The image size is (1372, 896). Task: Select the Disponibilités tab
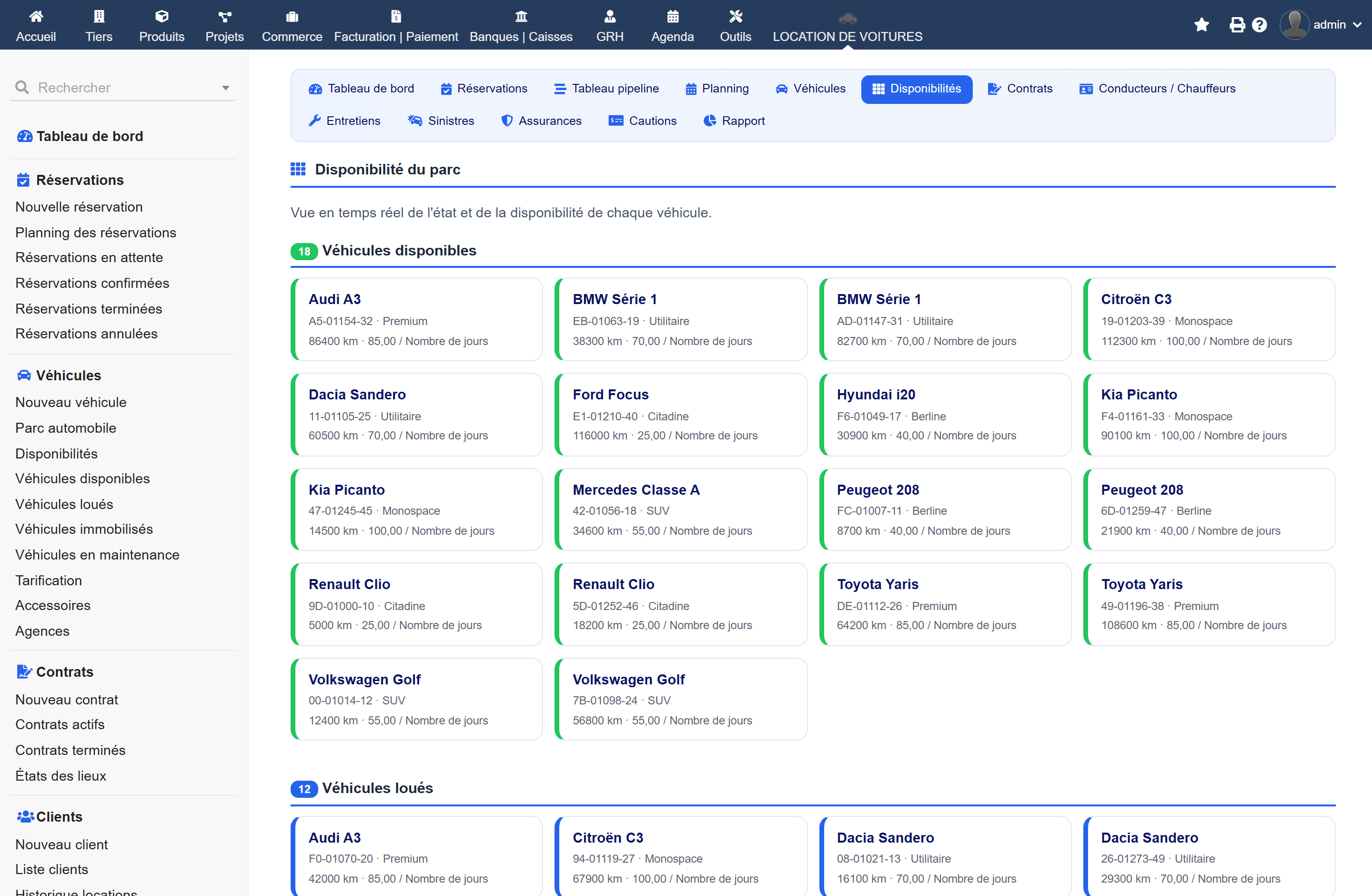coord(917,89)
